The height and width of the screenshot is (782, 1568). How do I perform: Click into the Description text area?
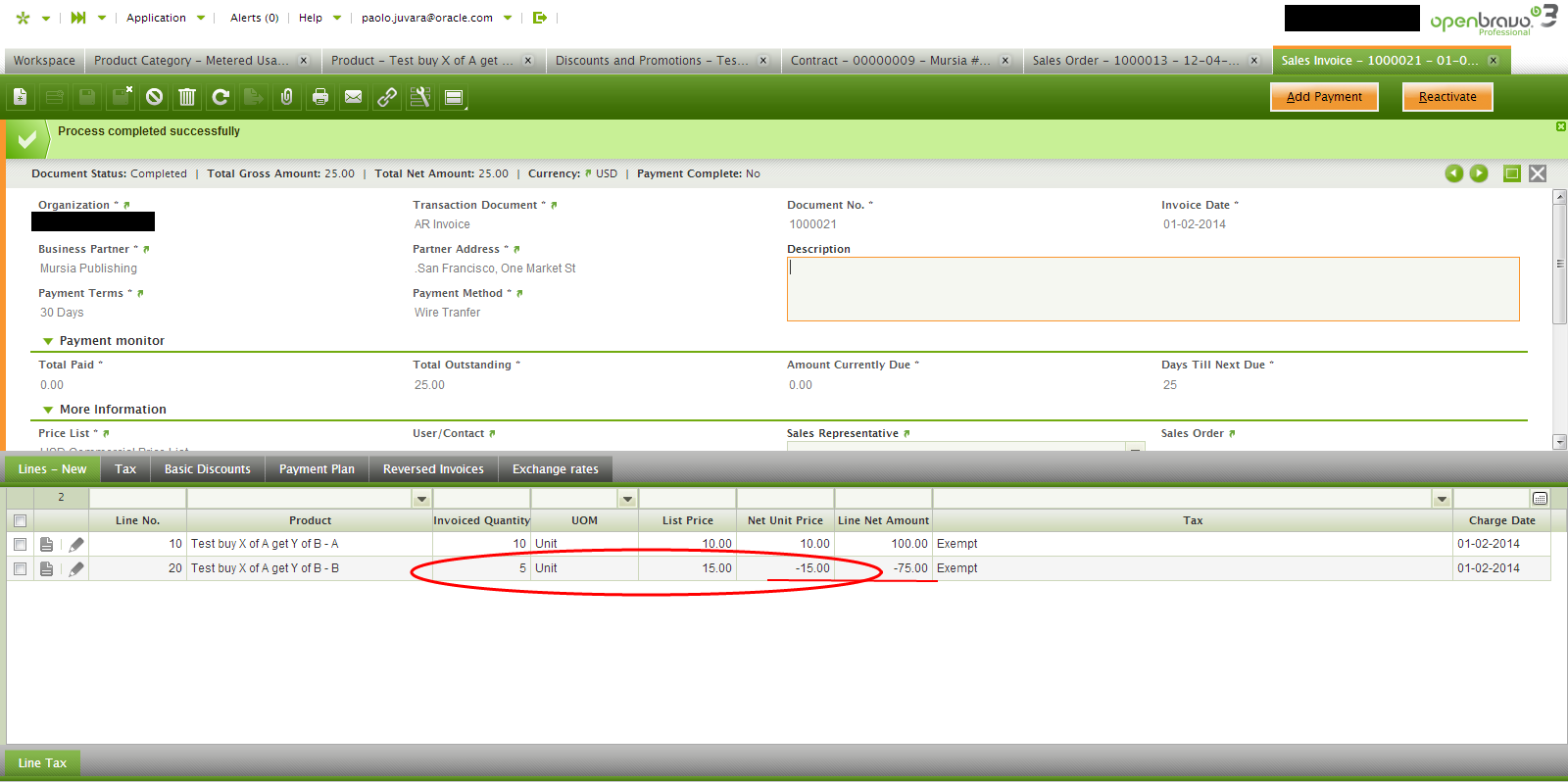1152,289
